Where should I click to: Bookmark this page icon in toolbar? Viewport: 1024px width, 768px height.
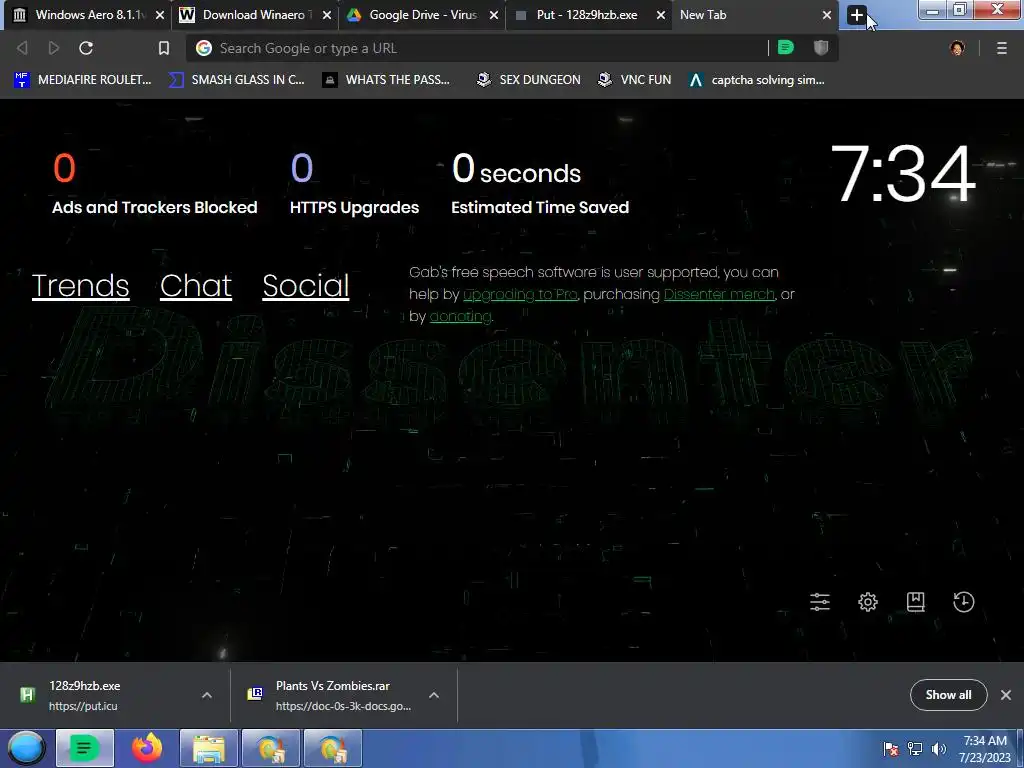164,48
